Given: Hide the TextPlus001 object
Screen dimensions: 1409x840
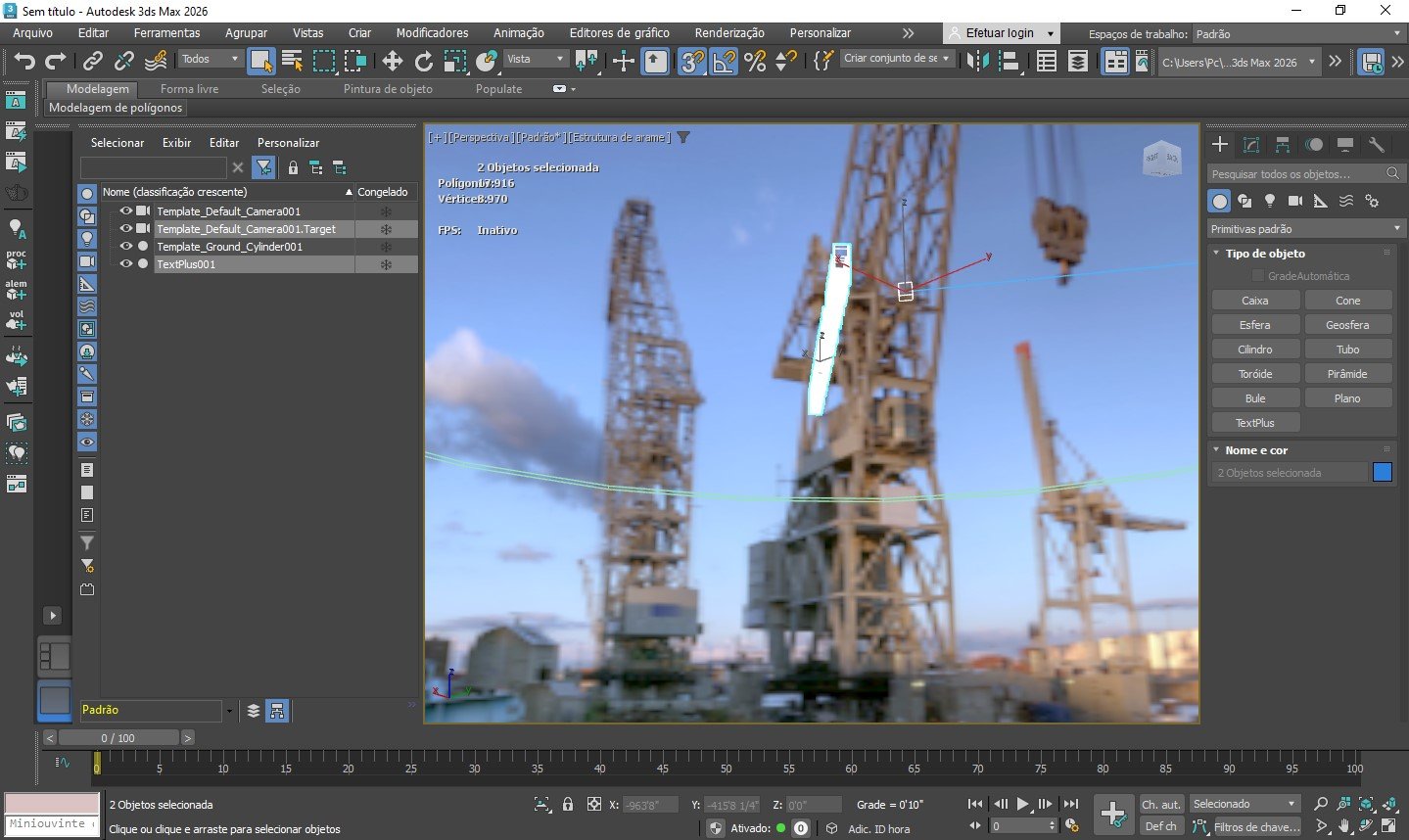Looking at the screenshot, I should point(125,264).
